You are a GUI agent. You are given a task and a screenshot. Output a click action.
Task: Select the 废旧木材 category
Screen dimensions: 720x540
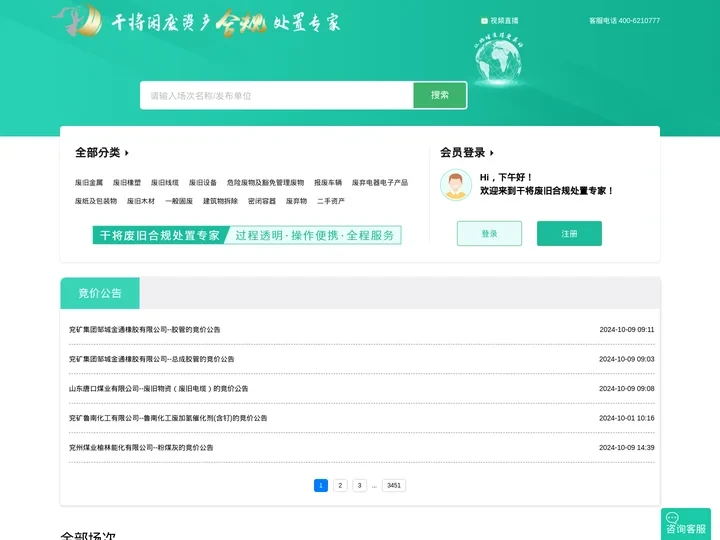(141, 201)
